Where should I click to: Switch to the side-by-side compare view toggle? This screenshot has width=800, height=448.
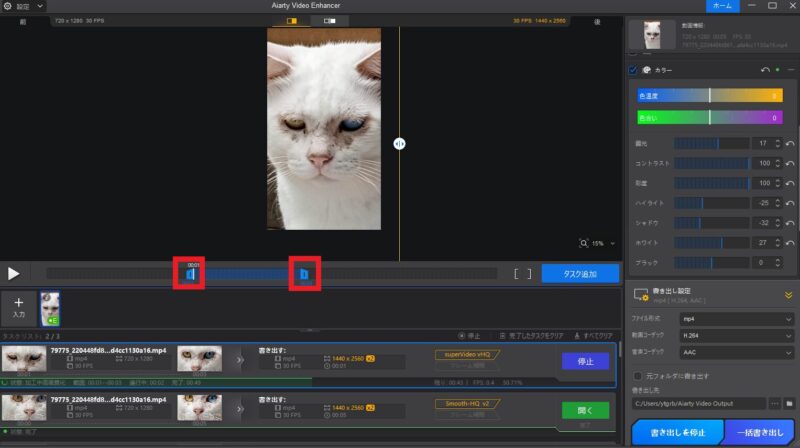(x=329, y=20)
